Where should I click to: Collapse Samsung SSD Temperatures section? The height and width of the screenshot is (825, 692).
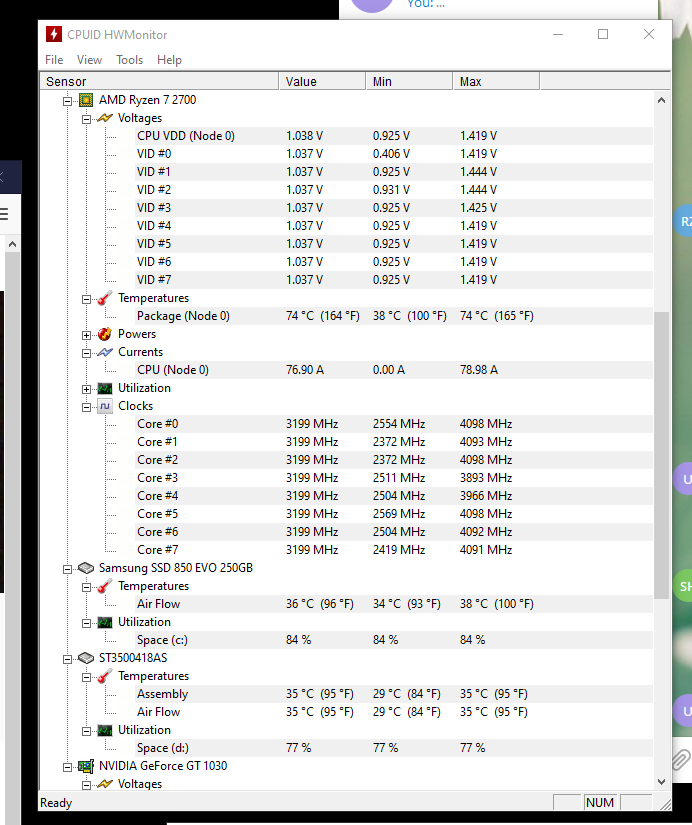point(86,587)
